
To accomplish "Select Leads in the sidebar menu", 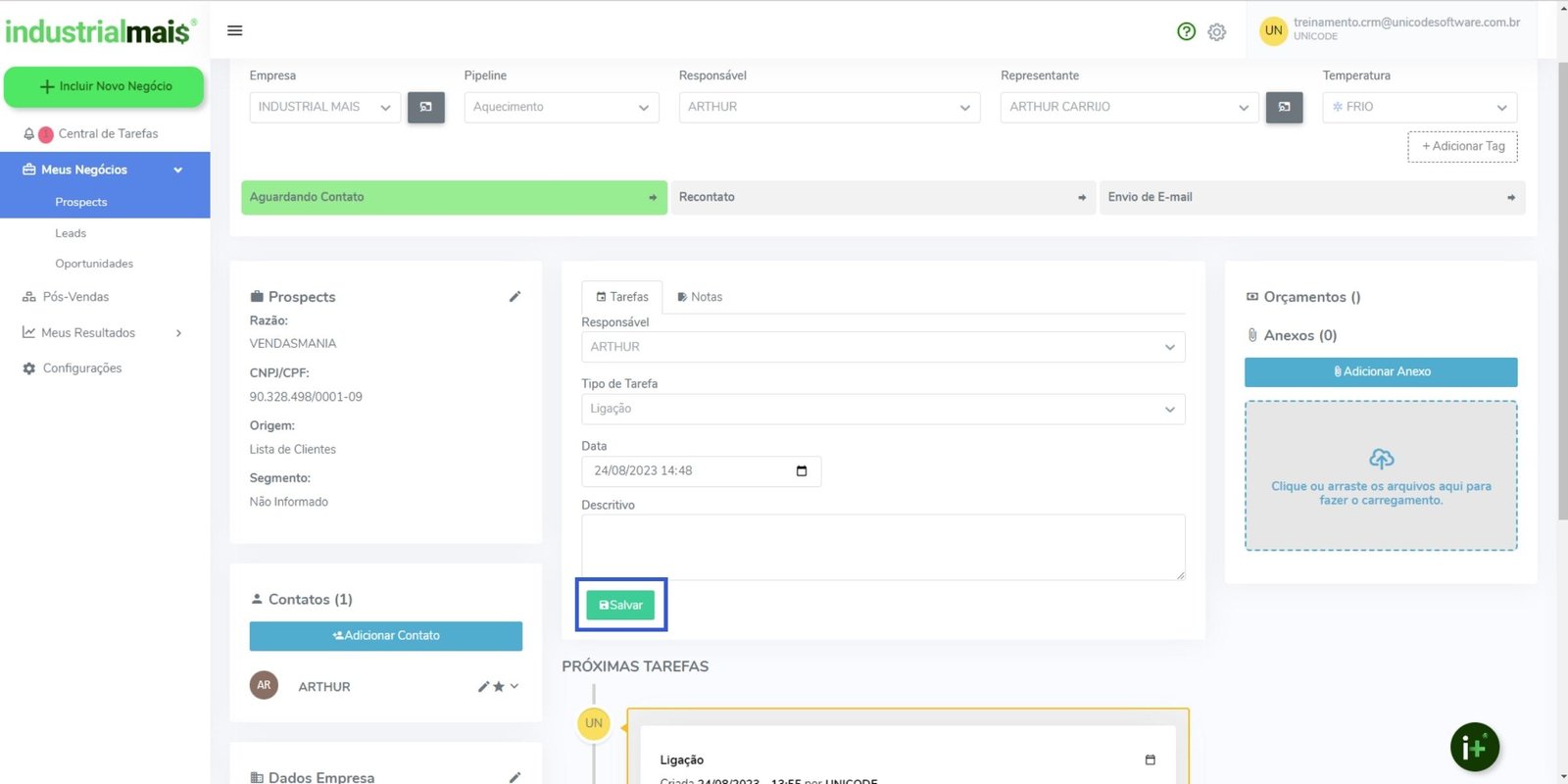I will (71, 233).
